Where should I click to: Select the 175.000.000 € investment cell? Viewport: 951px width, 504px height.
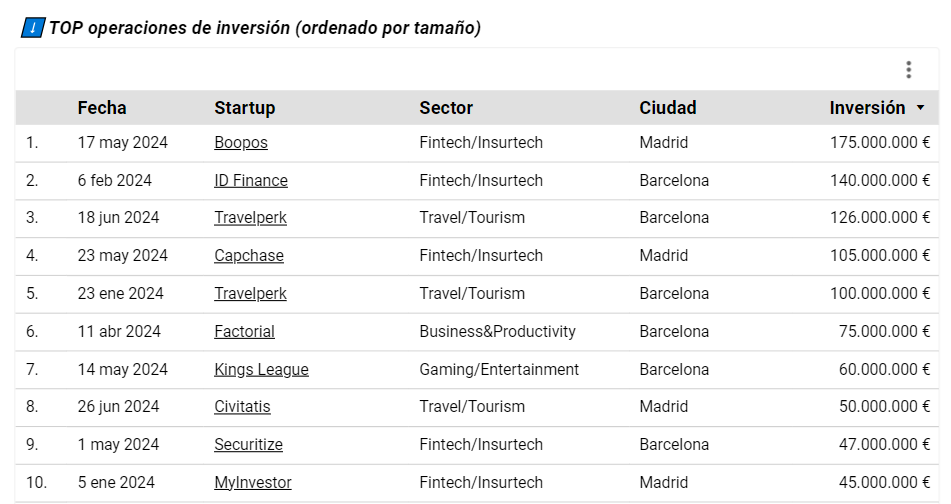(x=880, y=143)
